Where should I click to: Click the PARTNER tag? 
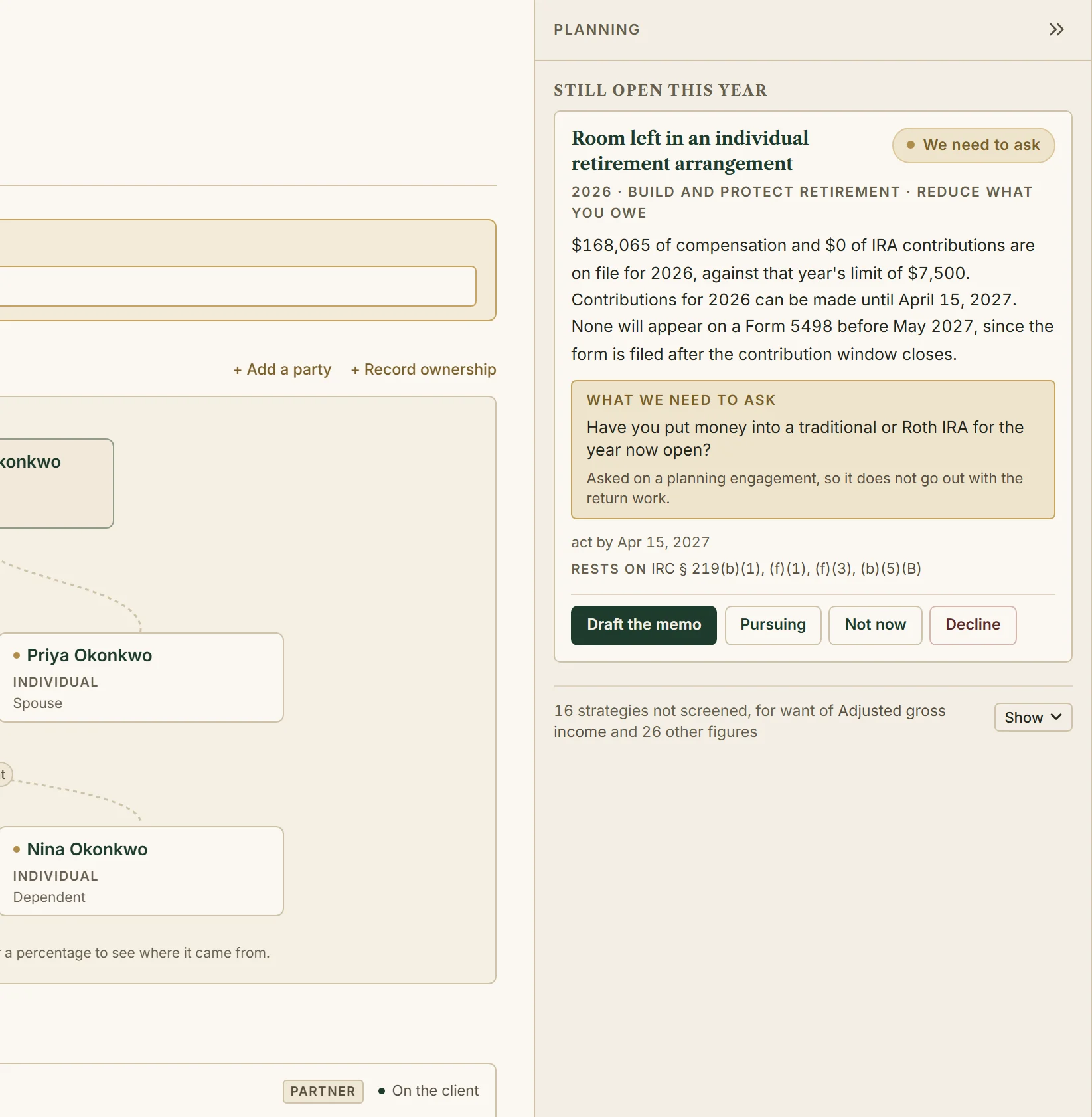tap(323, 1091)
